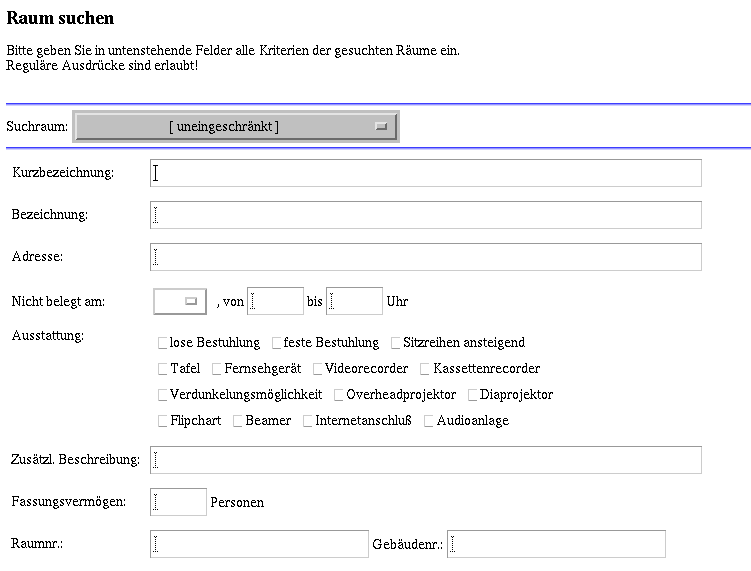Screen dimensions: 751x571
Task: Open the Nicht belegt am day dropdown
Action: pyautogui.click(x=181, y=301)
